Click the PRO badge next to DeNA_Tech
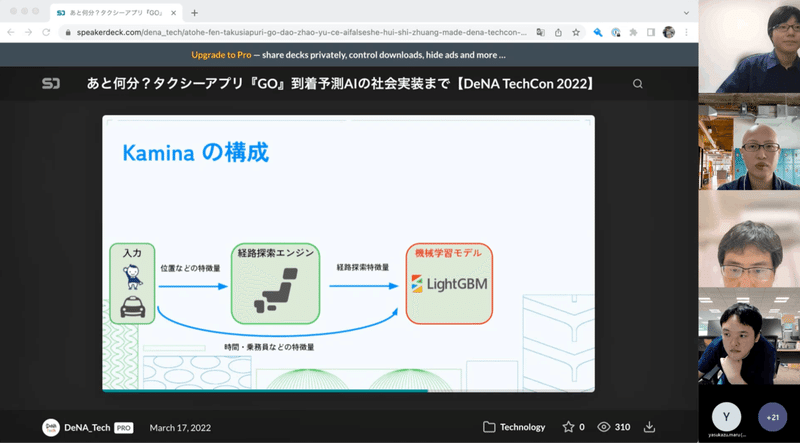 coord(123,428)
